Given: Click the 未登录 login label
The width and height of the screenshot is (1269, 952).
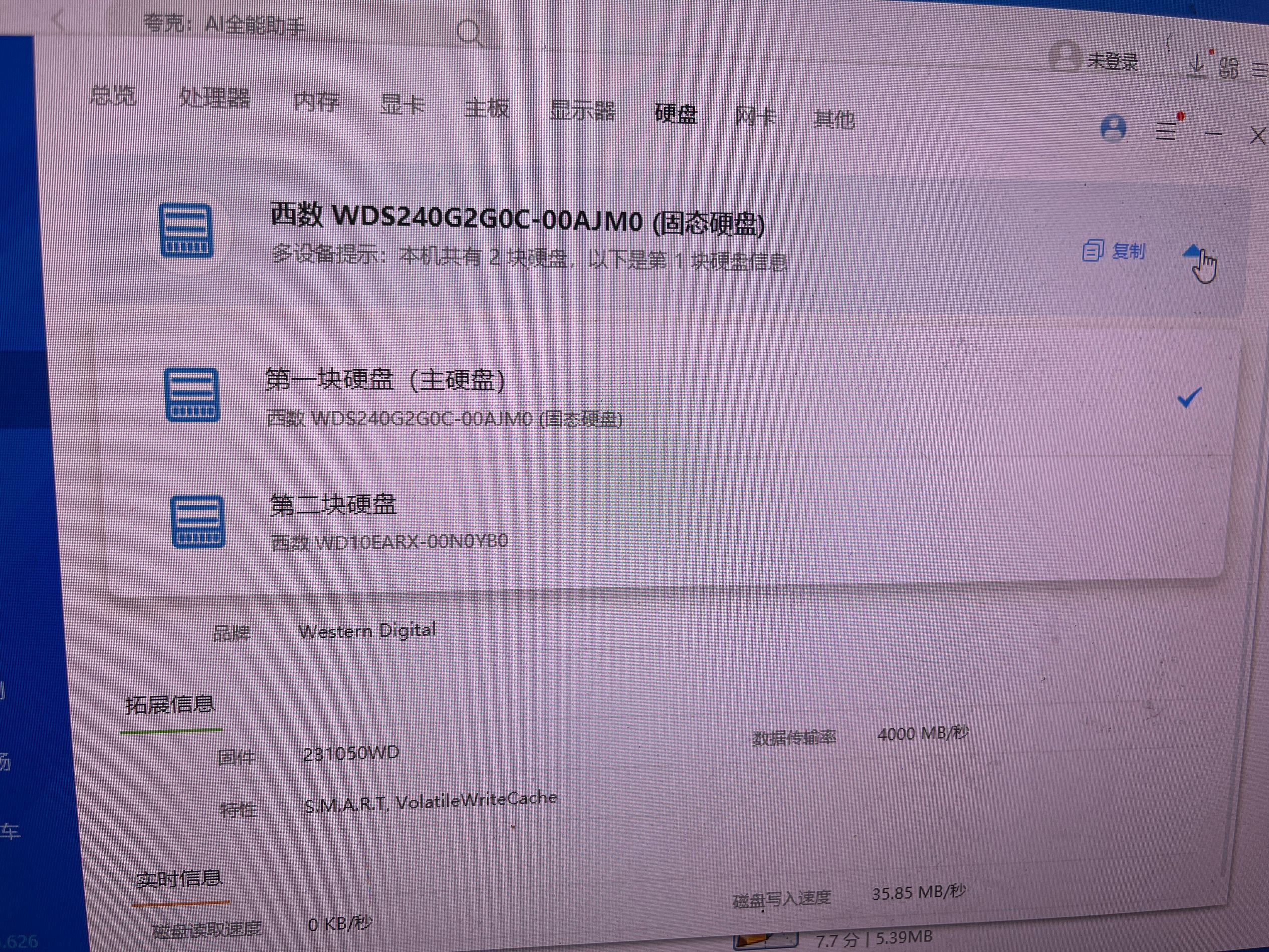Looking at the screenshot, I should click(x=1113, y=61).
